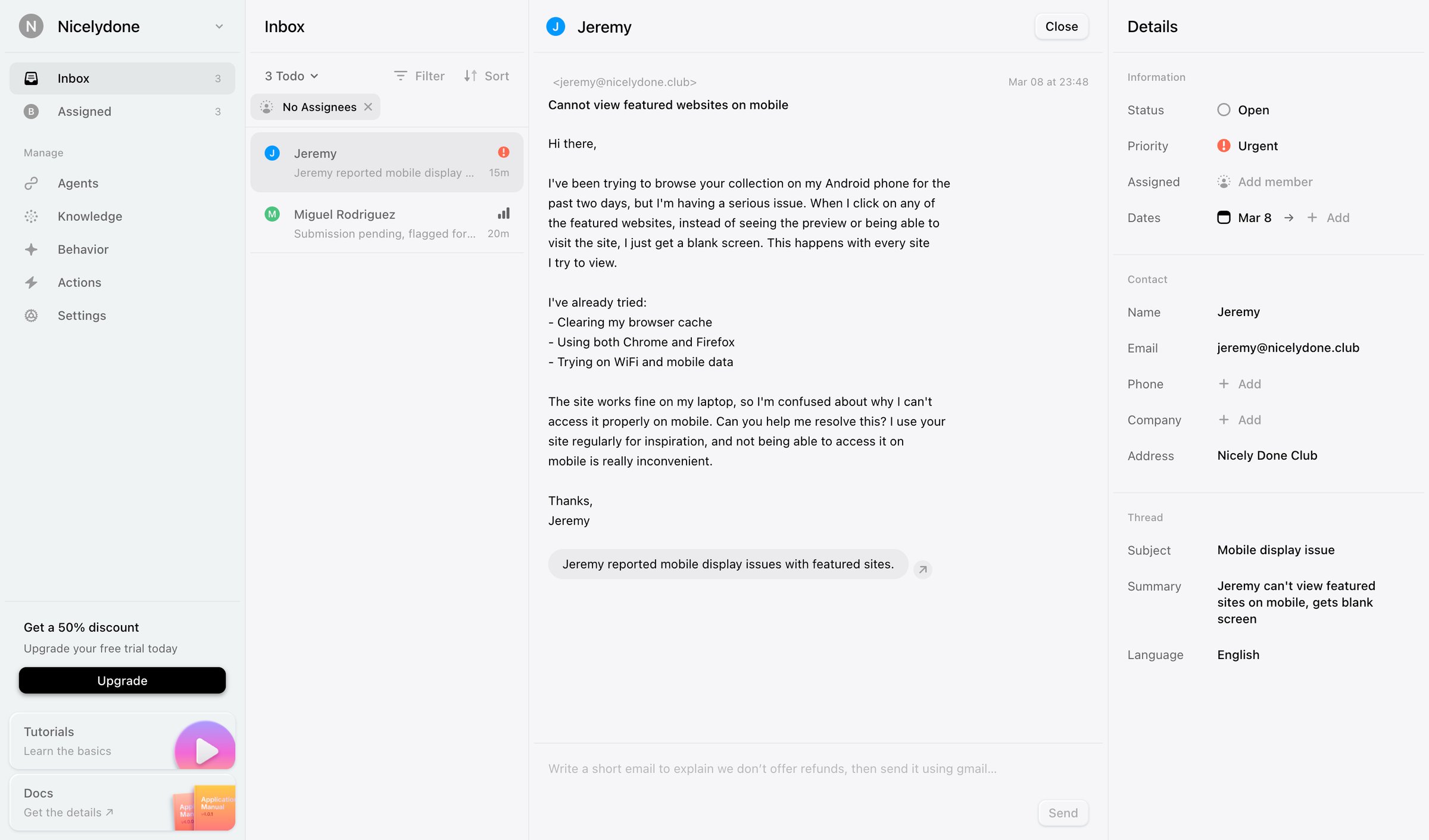Open the 3 Todo dropdown
This screenshot has width=1429, height=840.
[x=292, y=76]
